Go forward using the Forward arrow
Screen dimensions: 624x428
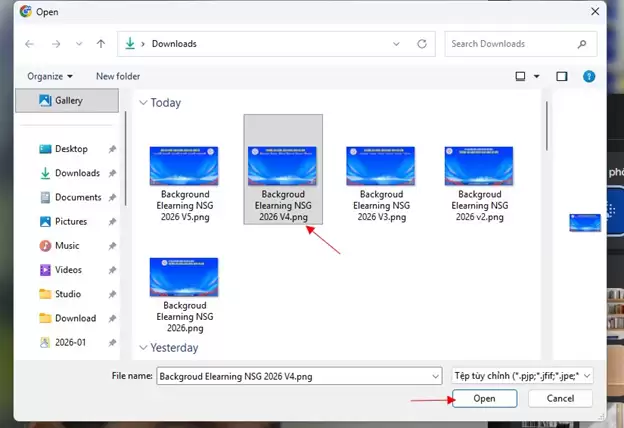tap(56, 44)
